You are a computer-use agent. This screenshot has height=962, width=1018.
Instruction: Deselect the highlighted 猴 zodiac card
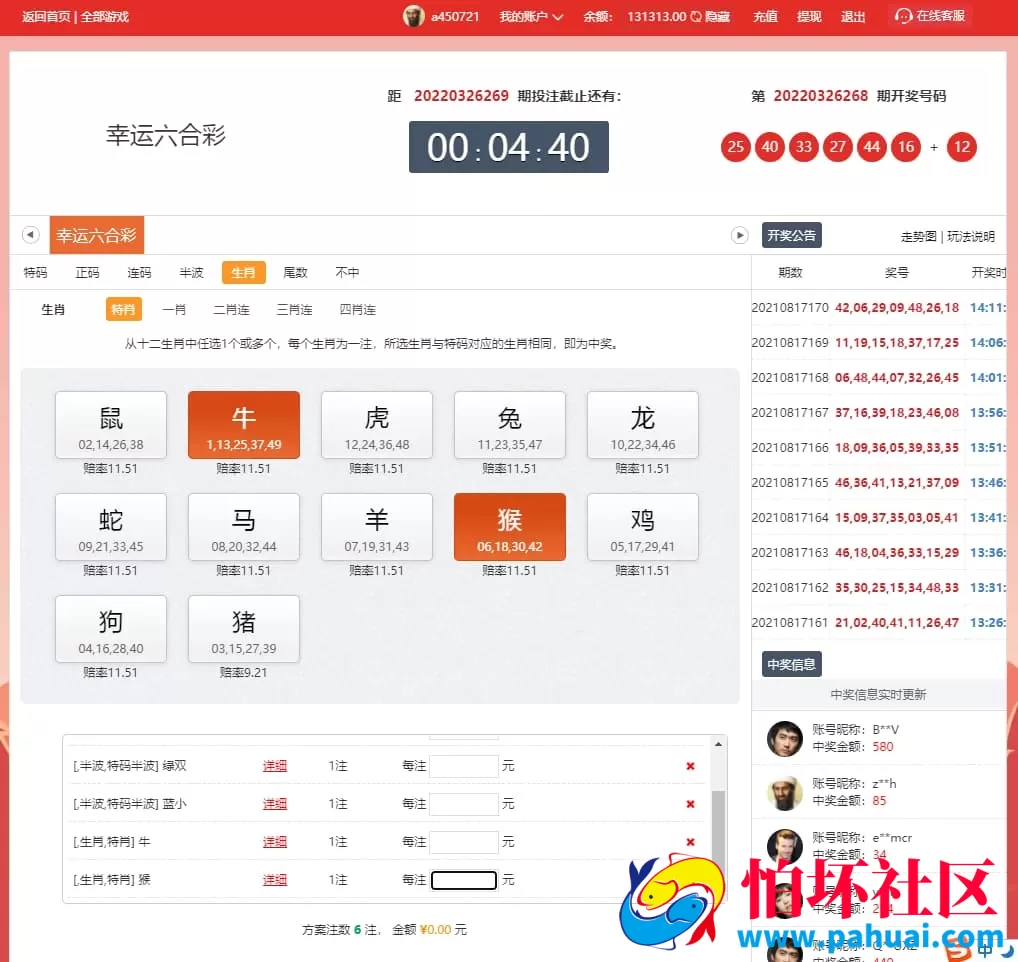pos(510,527)
